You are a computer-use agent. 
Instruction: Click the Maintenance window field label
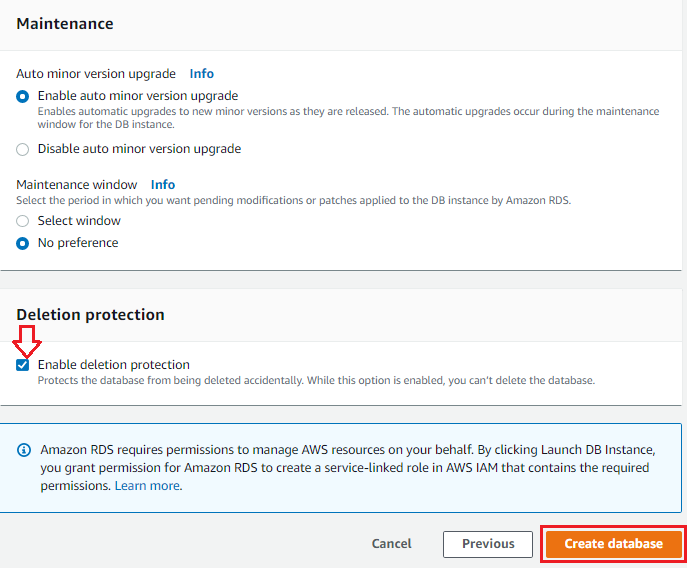77,185
